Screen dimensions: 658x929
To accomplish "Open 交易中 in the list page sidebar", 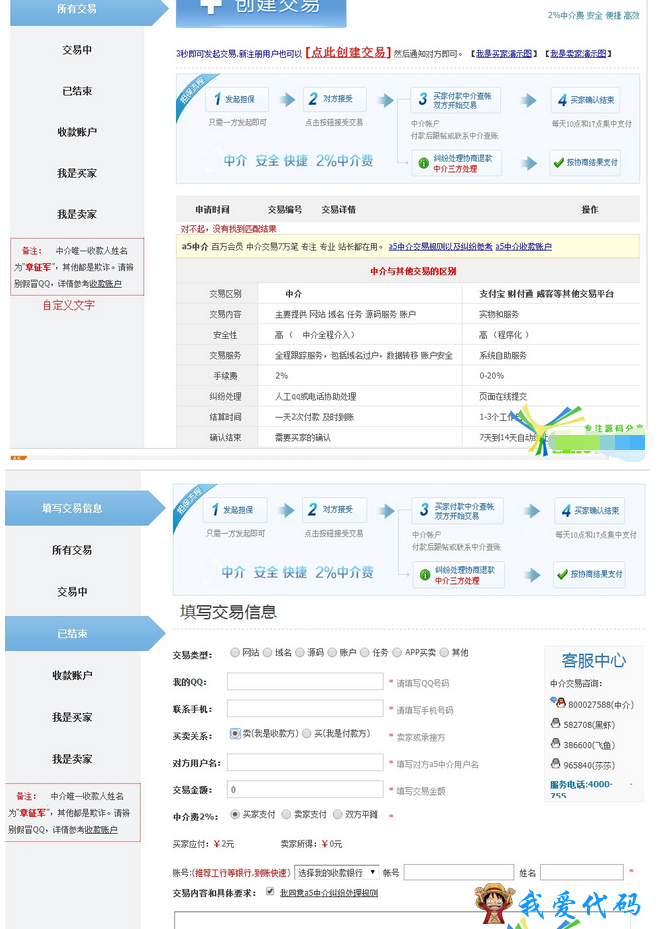I will click(x=77, y=50).
